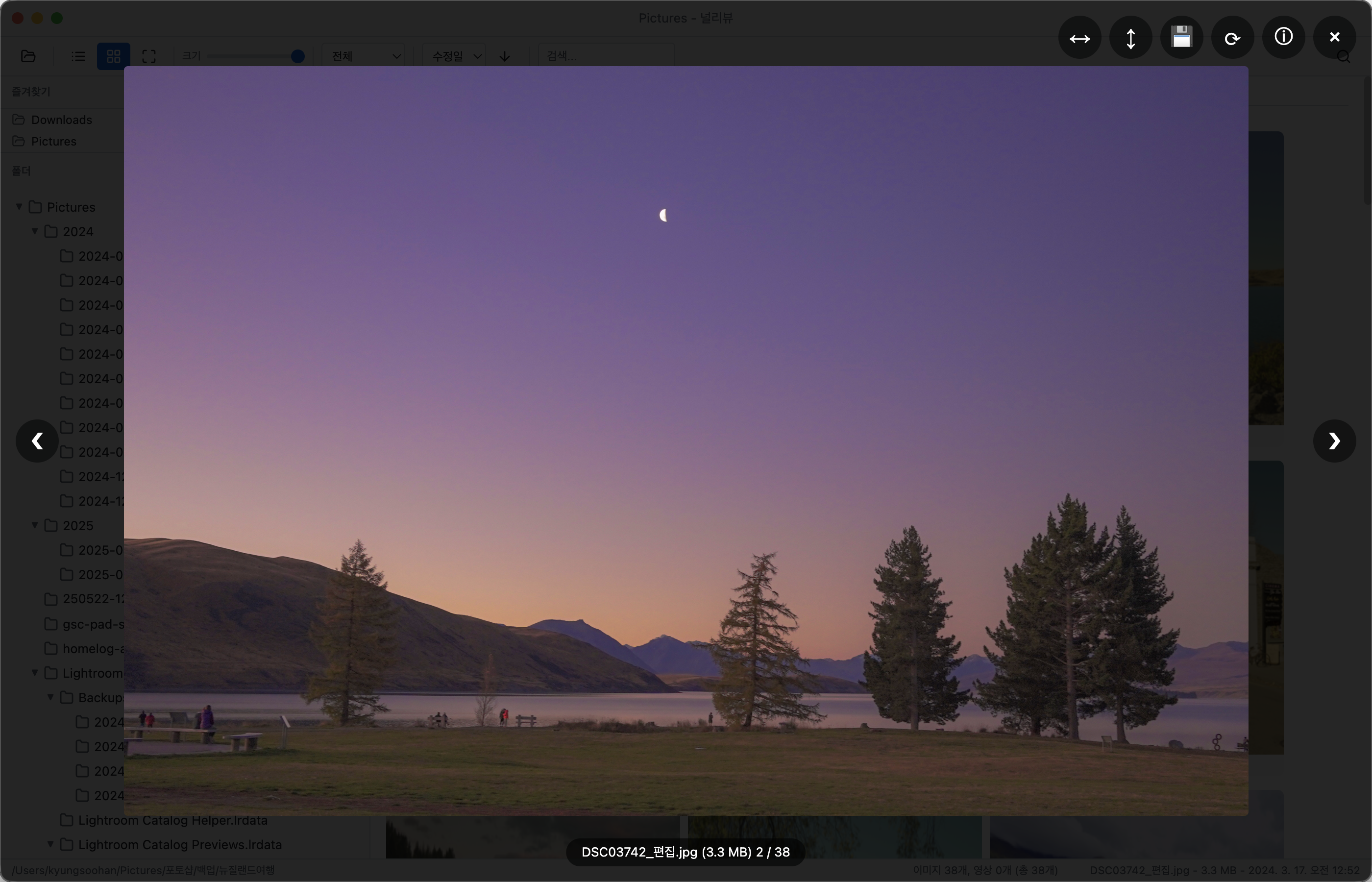Collapse the Pictures root folder

(19, 207)
